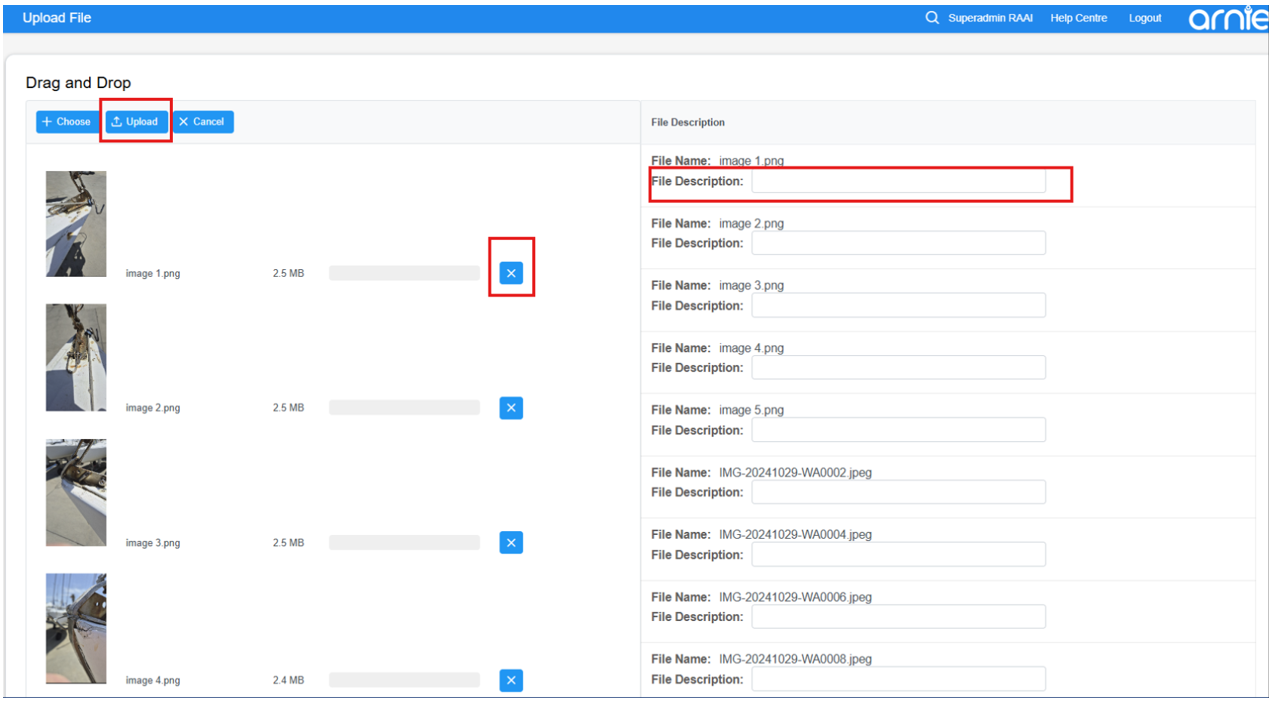Viewport: 1275px width, 705px height.
Task: Select image 3.png thumbnail
Action: [x=76, y=493]
